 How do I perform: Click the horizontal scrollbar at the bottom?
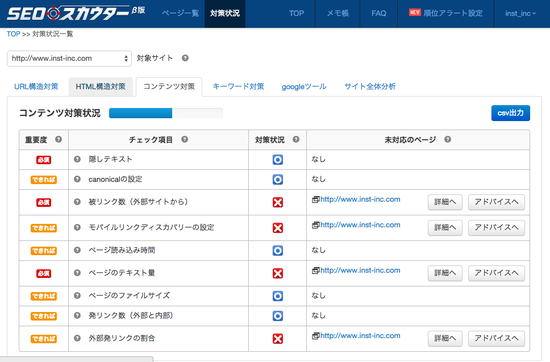point(76,359)
